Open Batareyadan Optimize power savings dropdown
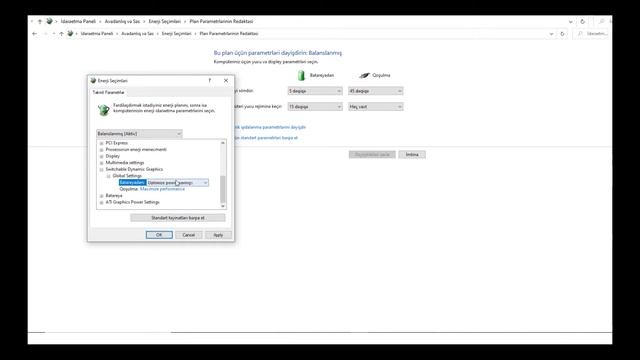The image size is (640, 360). (x=178, y=182)
